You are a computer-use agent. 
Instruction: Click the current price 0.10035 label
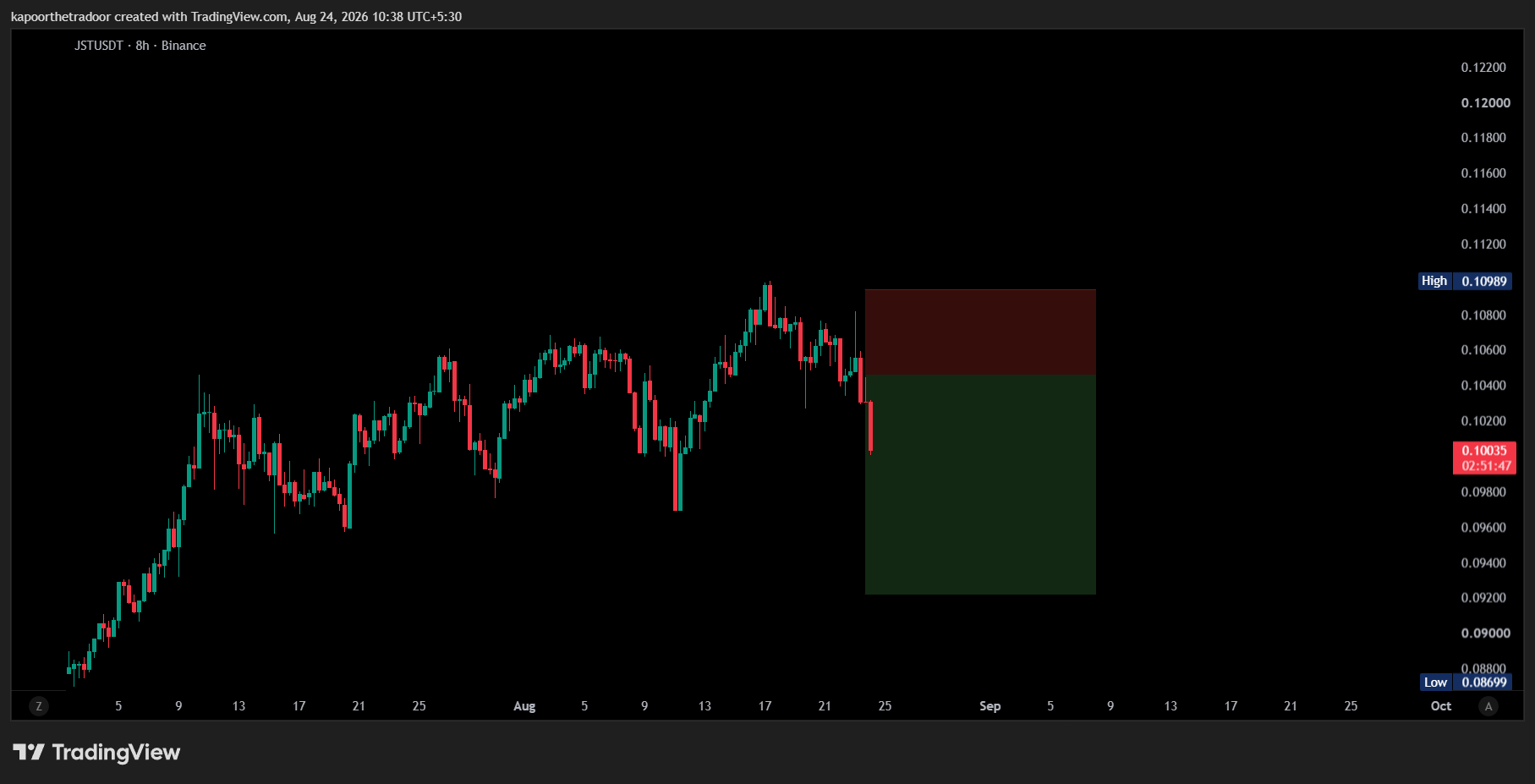(1484, 451)
